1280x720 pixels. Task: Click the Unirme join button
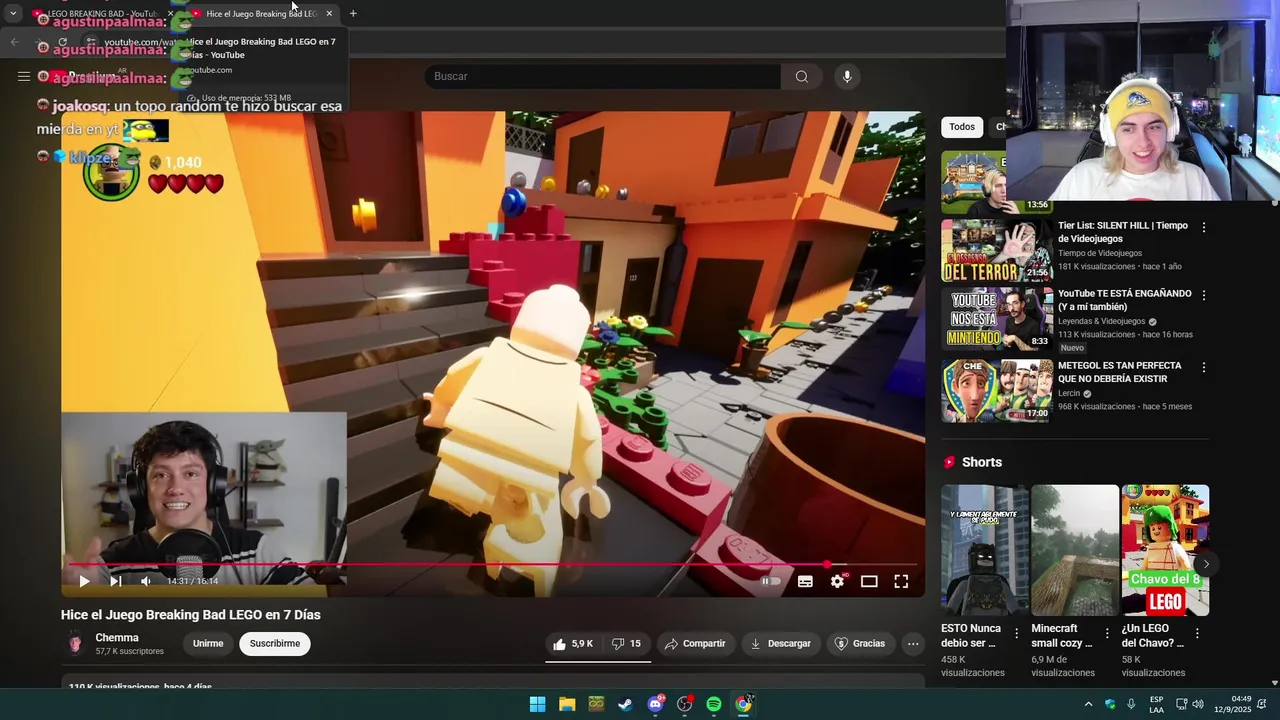(x=208, y=644)
